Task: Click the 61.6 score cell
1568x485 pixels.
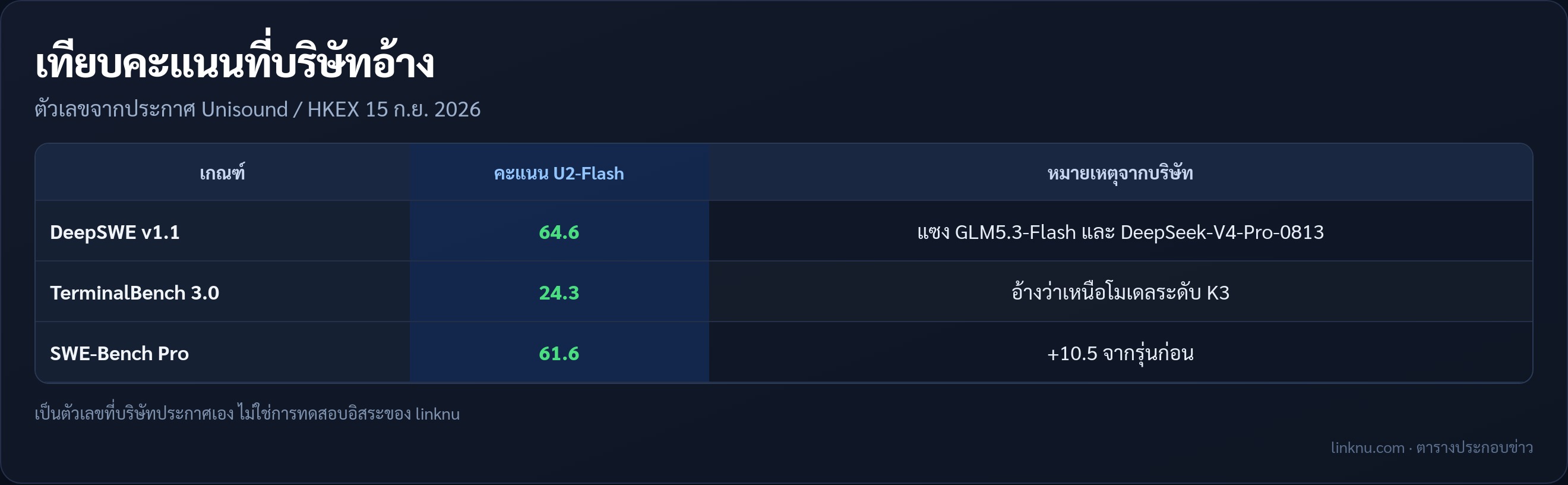Action: pyautogui.click(x=559, y=354)
